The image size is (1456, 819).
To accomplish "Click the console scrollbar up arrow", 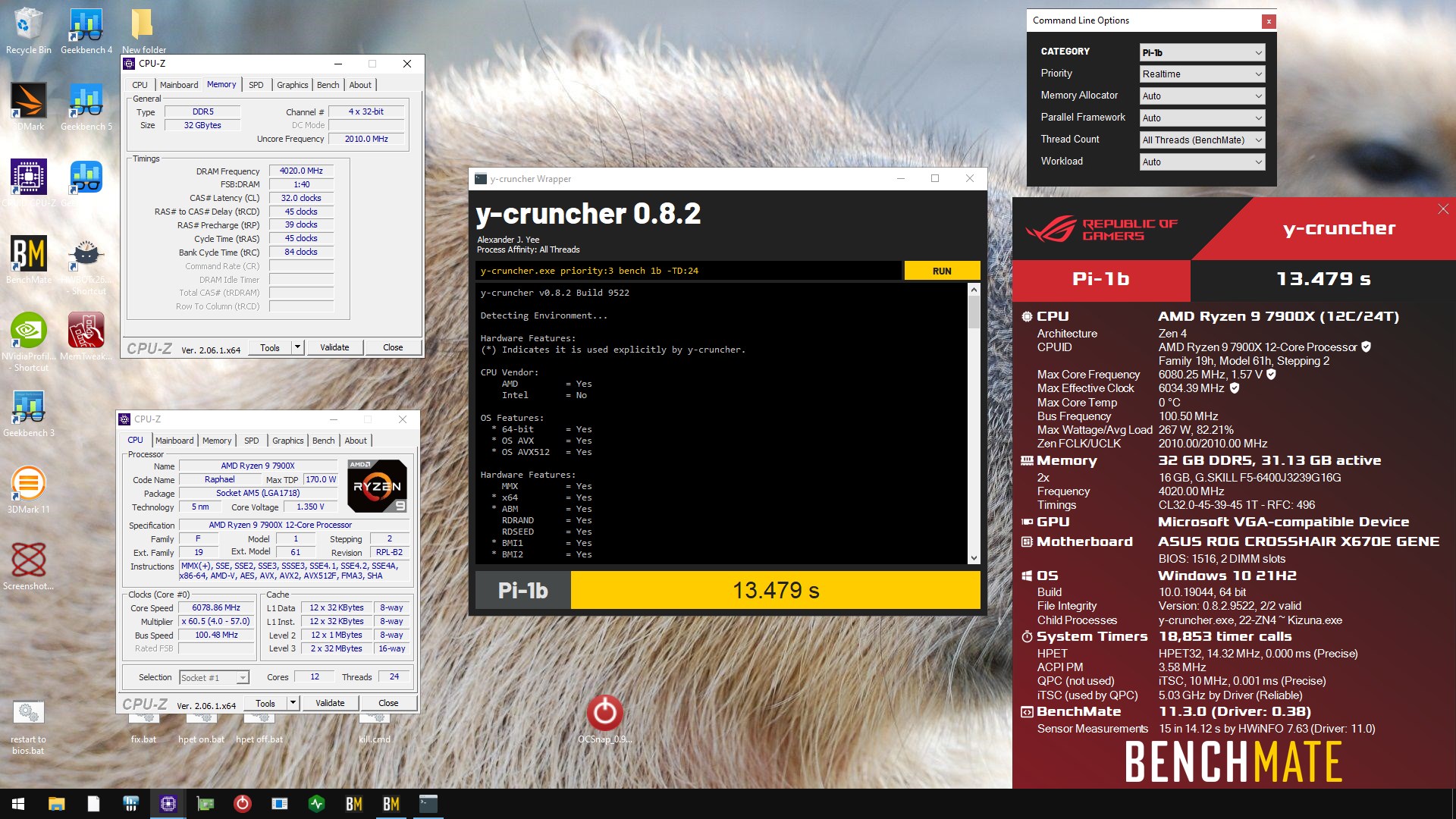I will tap(974, 290).
